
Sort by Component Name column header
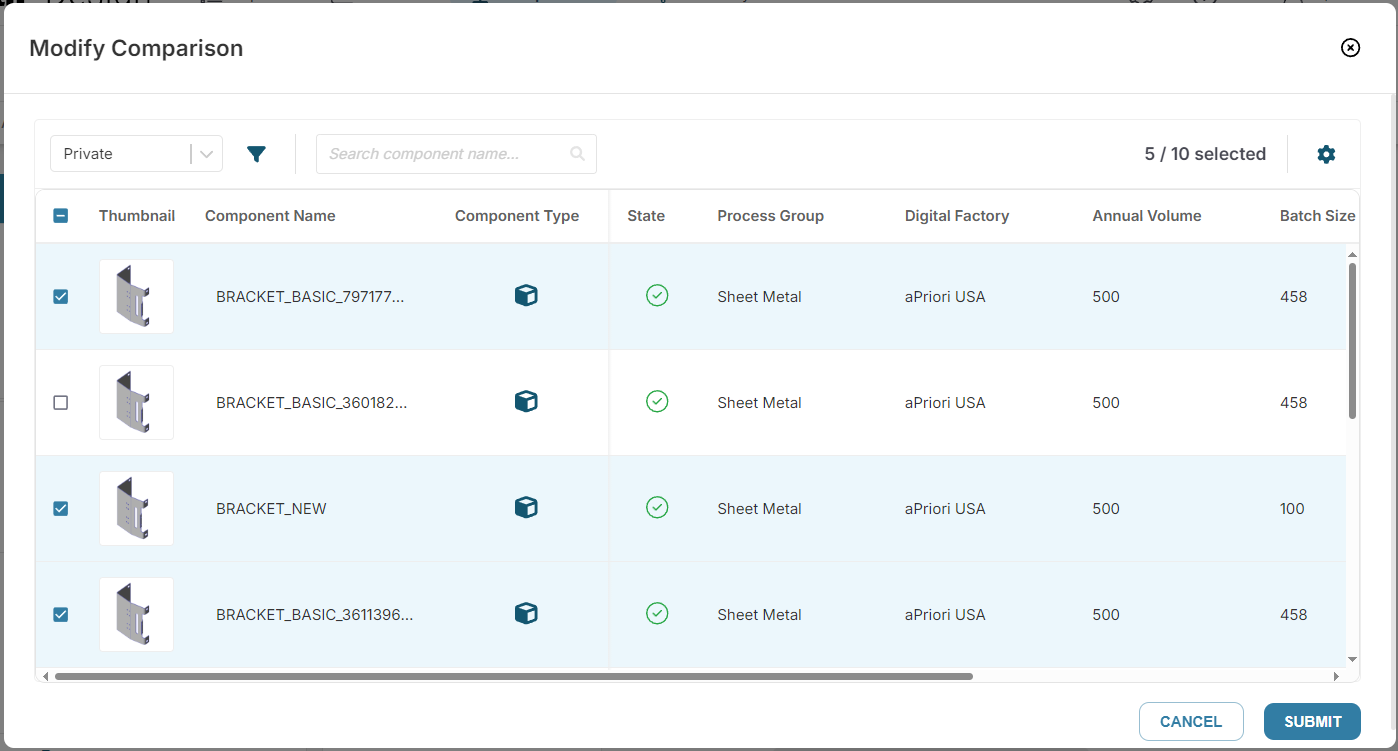[x=270, y=216]
